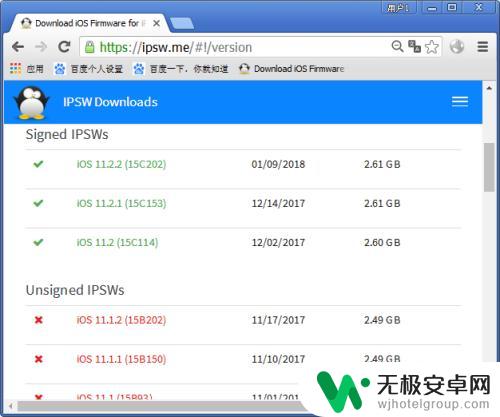Click size 2.61 GB for iOS 11.2.2
The image size is (500, 417).
coord(382,164)
